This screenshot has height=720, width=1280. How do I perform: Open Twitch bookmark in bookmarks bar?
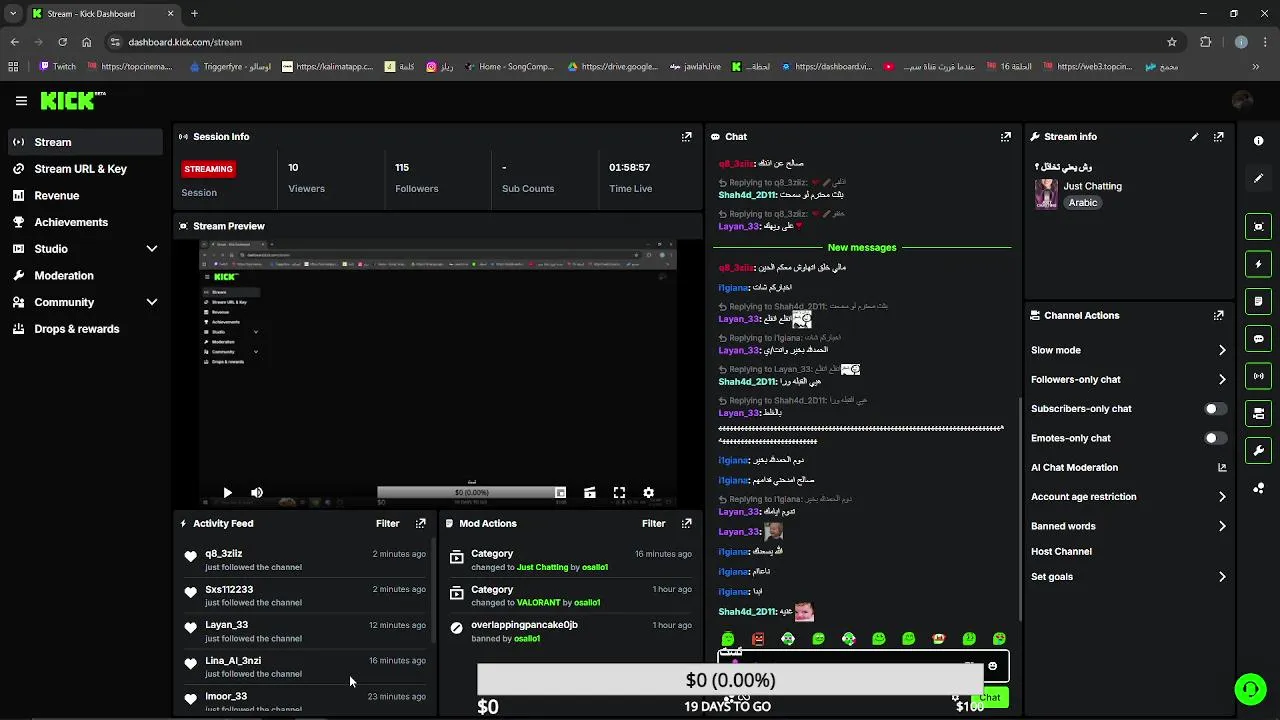58,67
